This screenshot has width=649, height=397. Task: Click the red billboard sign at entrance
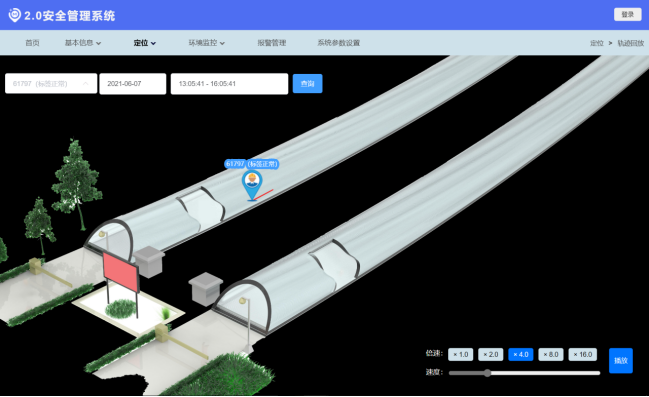[120, 272]
